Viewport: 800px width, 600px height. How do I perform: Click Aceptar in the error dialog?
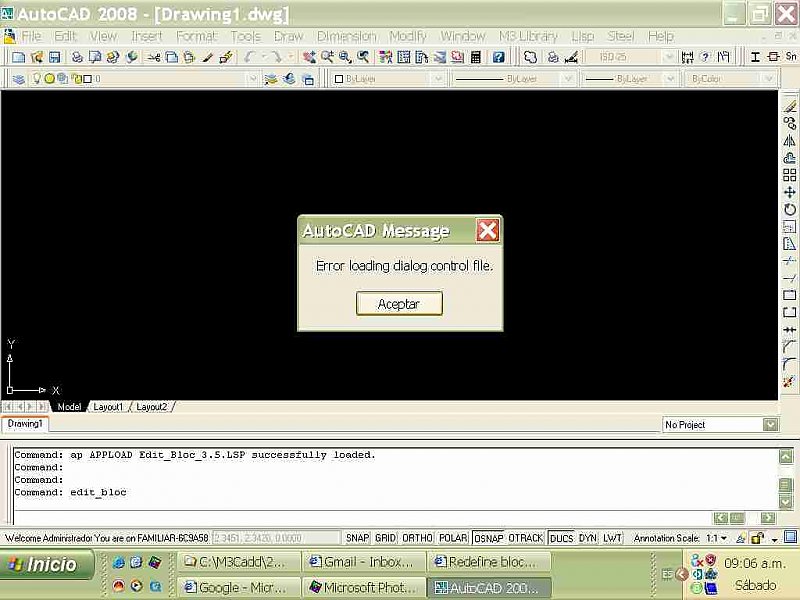pyautogui.click(x=399, y=304)
